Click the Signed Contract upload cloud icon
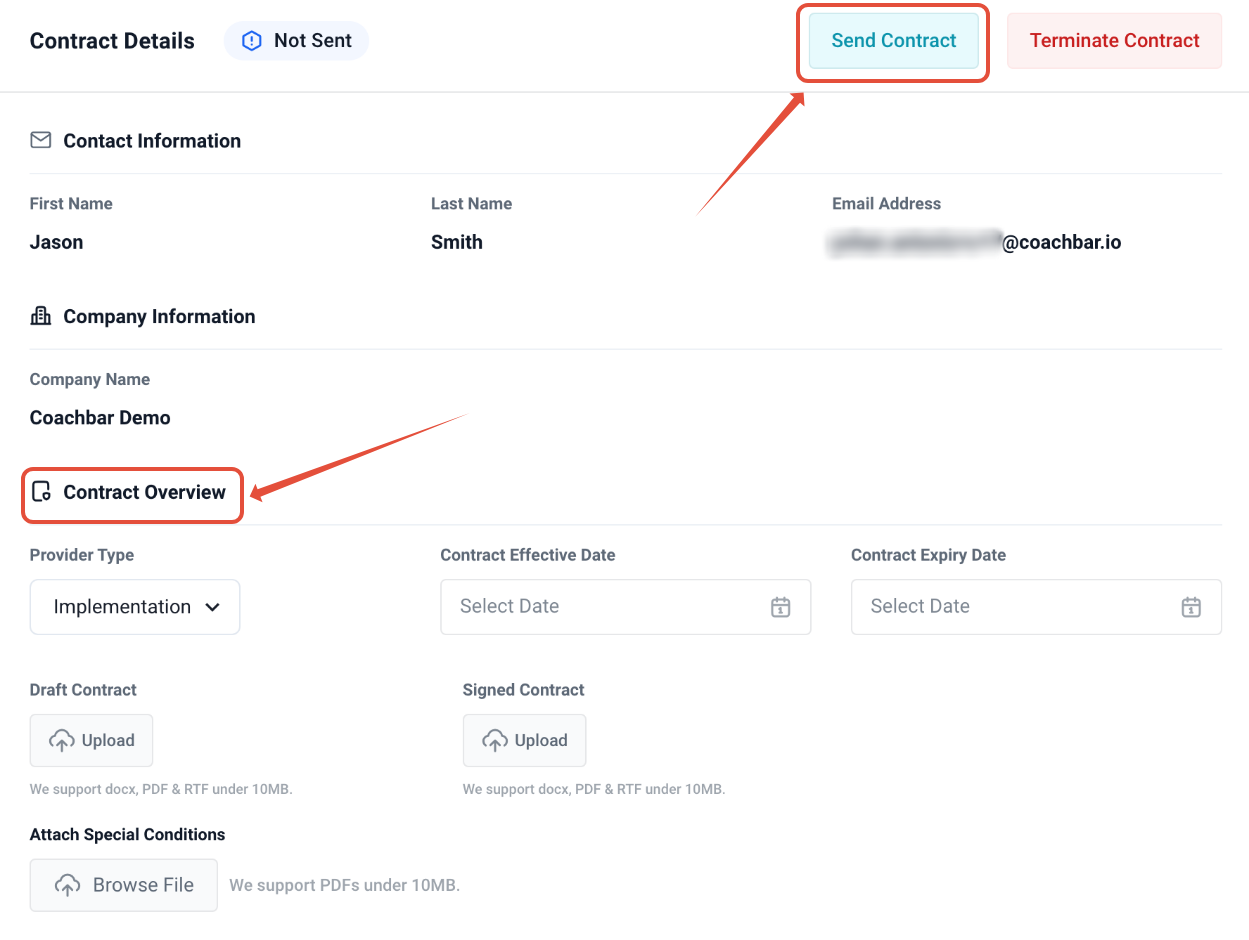Screen dimensions: 1249x940 click(495, 741)
